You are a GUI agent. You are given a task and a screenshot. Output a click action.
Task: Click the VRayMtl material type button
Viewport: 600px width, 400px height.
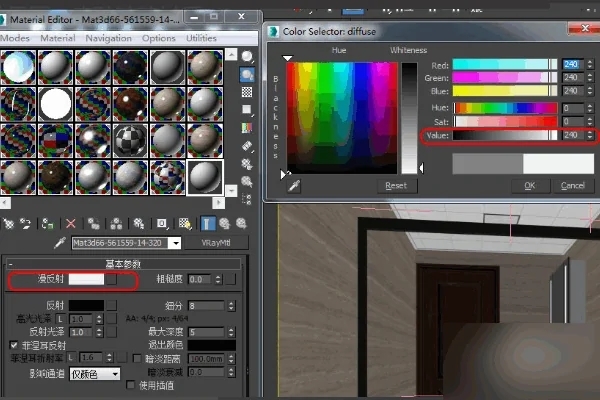click(x=216, y=243)
